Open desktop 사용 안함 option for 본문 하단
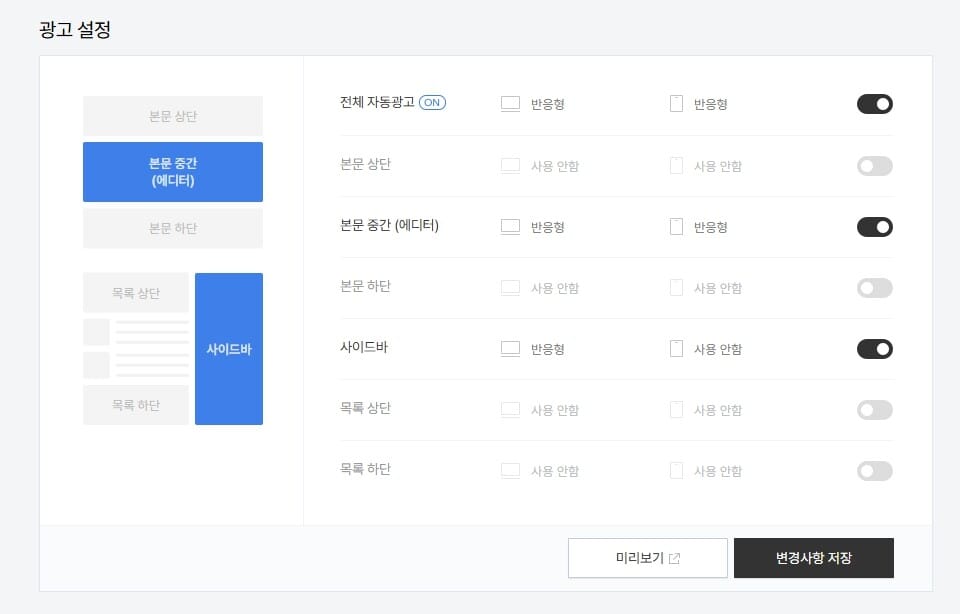This screenshot has width=960, height=614. (x=555, y=288)
